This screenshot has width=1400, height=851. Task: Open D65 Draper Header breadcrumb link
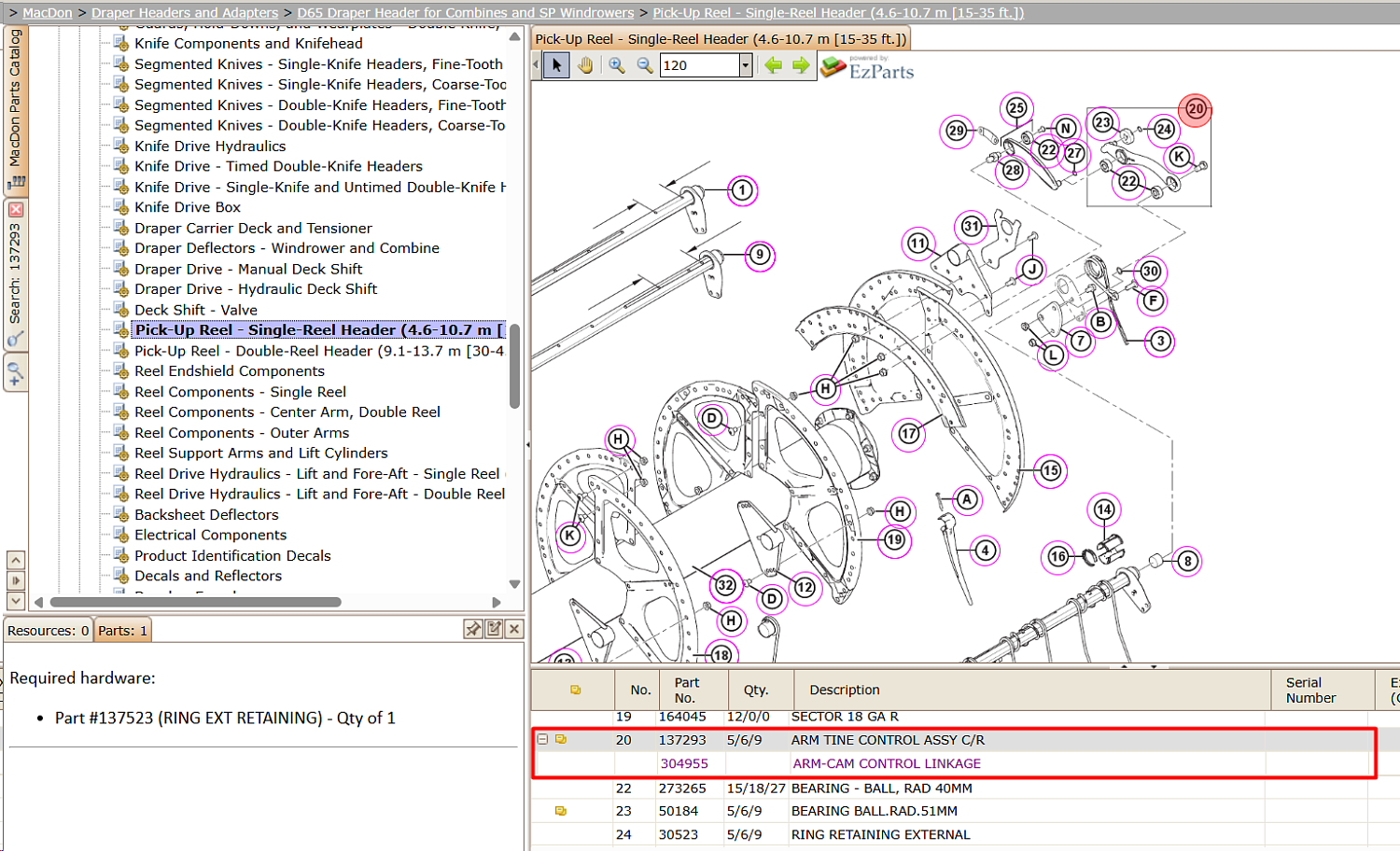tap(466, 13)
